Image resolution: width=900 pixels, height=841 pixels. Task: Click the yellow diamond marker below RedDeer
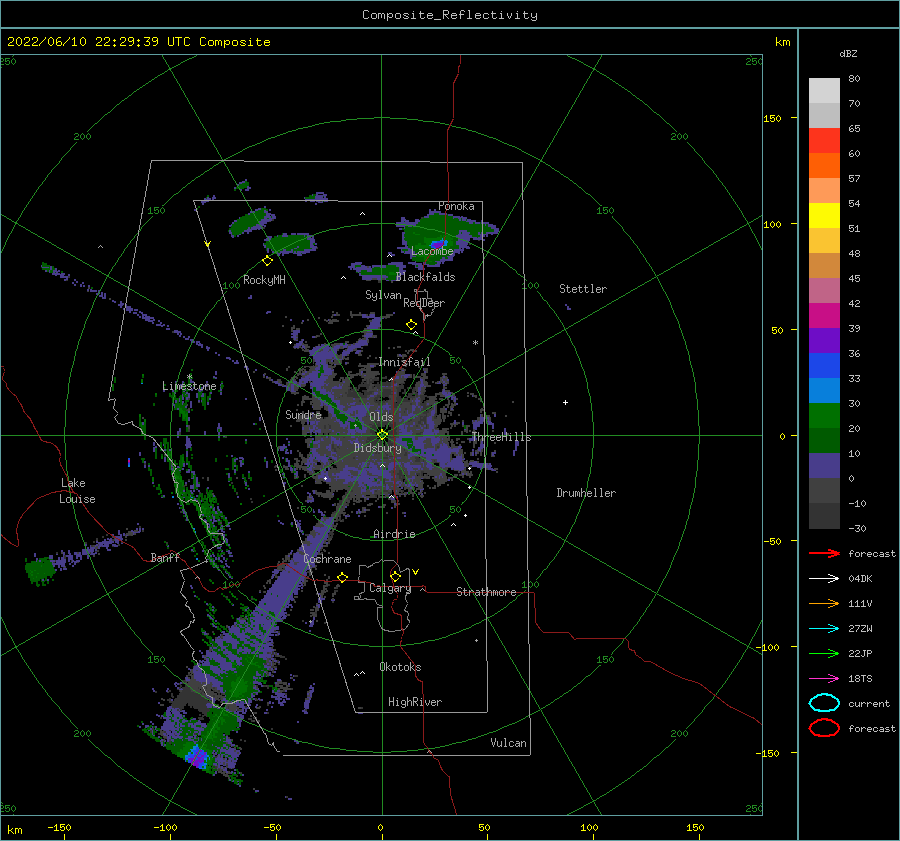click(x=412, y=325)
